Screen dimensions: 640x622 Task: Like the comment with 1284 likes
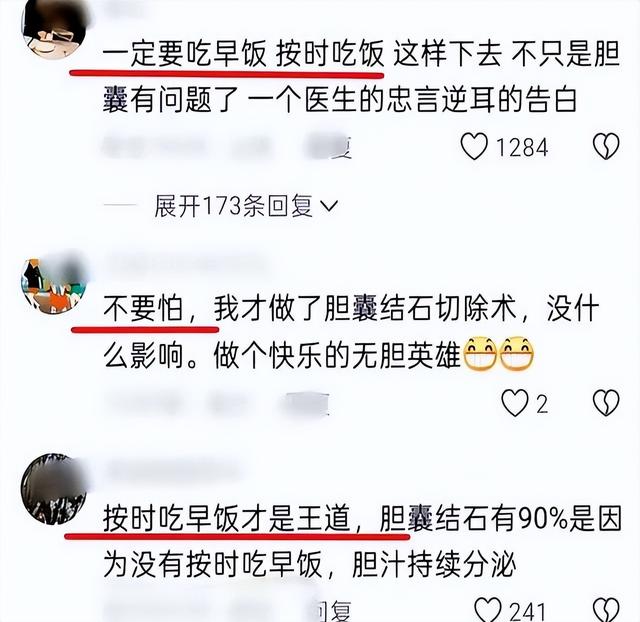[x=474, y=146]
